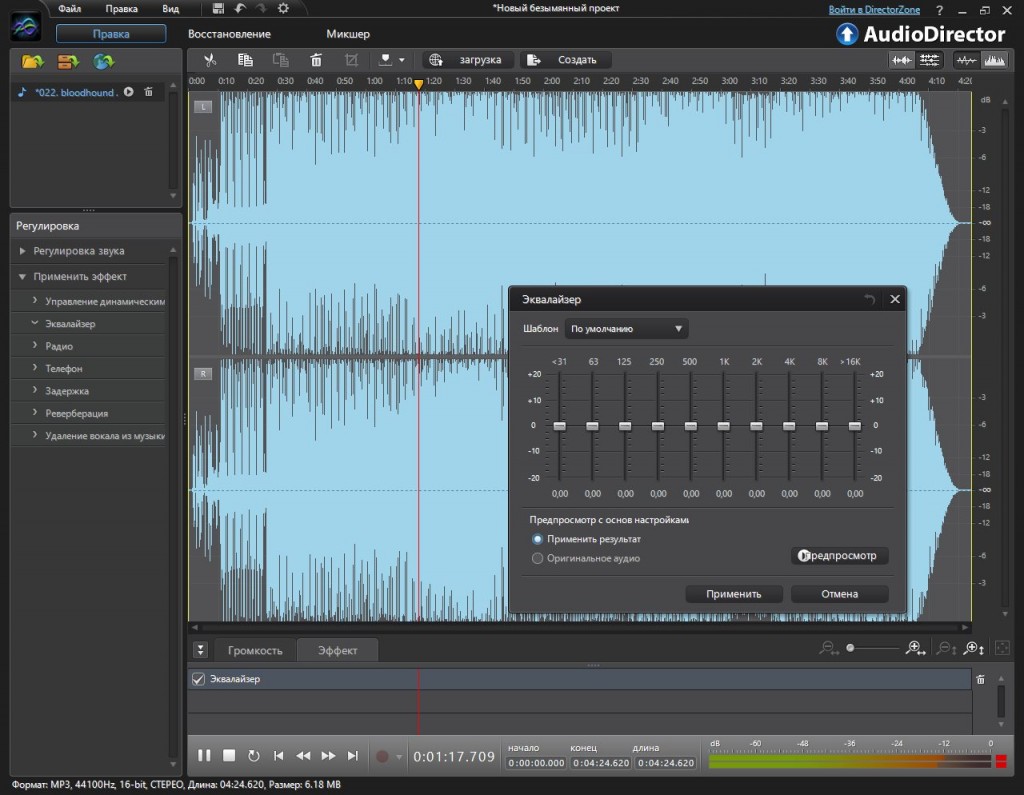Click the Применить button in the equalizer
Image resolution: width=1024 pixels, height=795 pixels.
point(733,594)
